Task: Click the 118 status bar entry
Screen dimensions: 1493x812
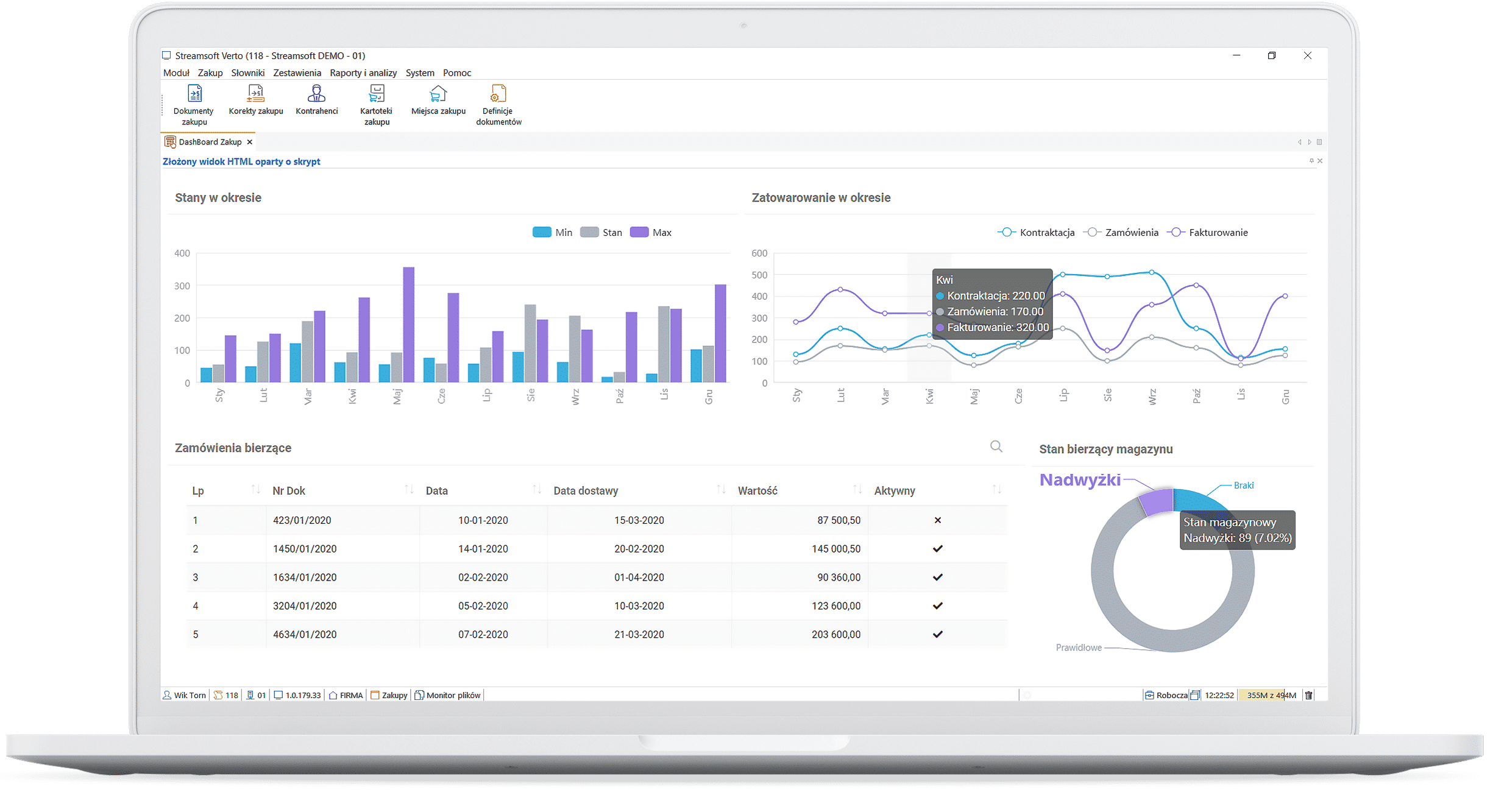Action: (226, 695)
